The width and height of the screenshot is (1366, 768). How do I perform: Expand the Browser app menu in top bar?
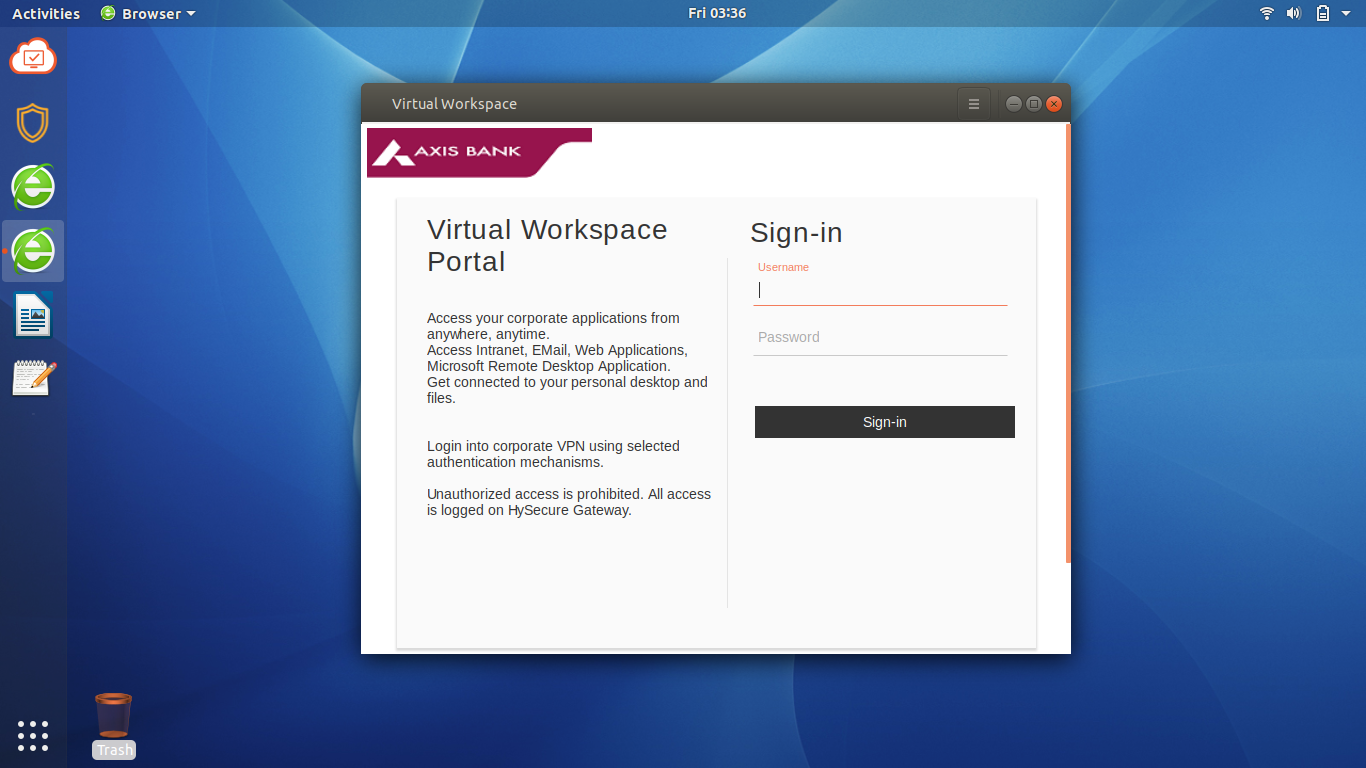149,13
